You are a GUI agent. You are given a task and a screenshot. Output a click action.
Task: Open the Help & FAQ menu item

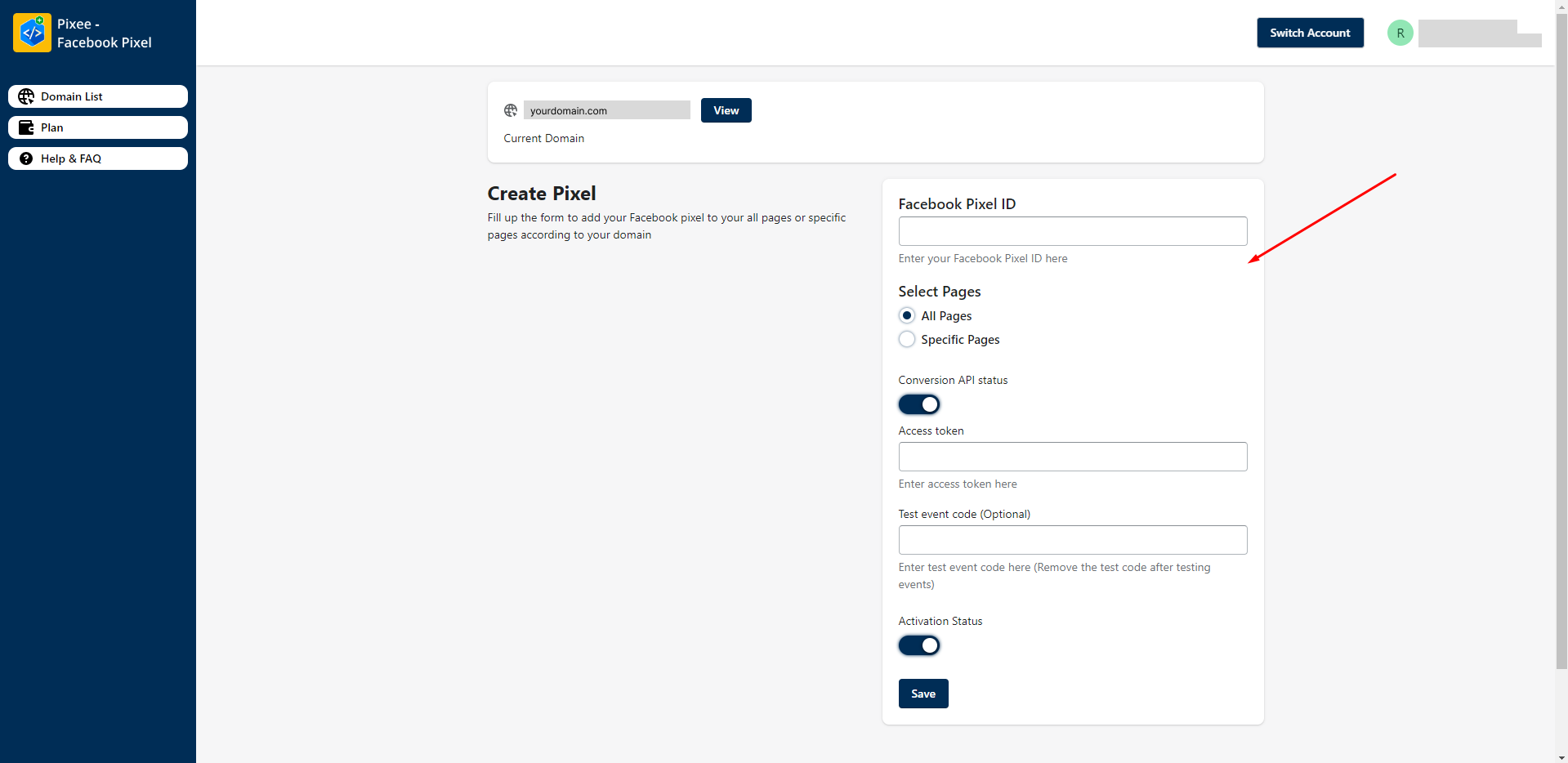pyautogui.click(x=98, y=158)
